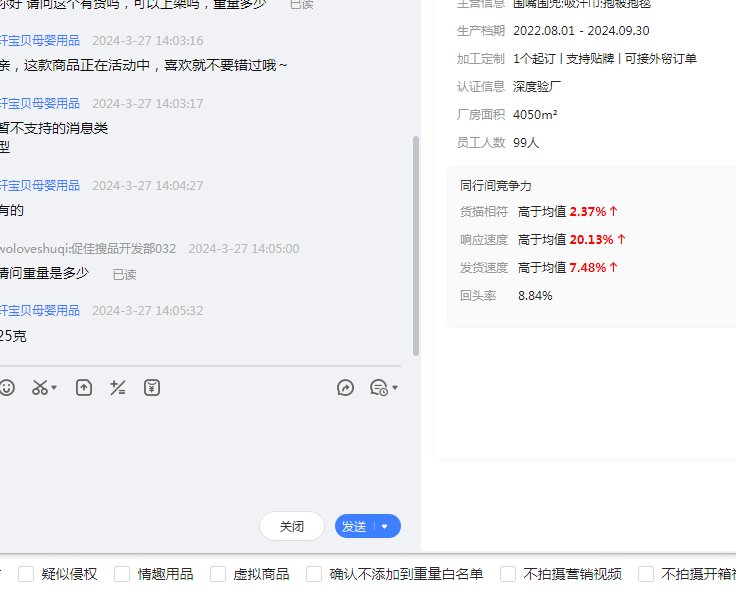Click the file upload icon
The width and height of the screenshot is (736, 592).
[x=84, y=388]
